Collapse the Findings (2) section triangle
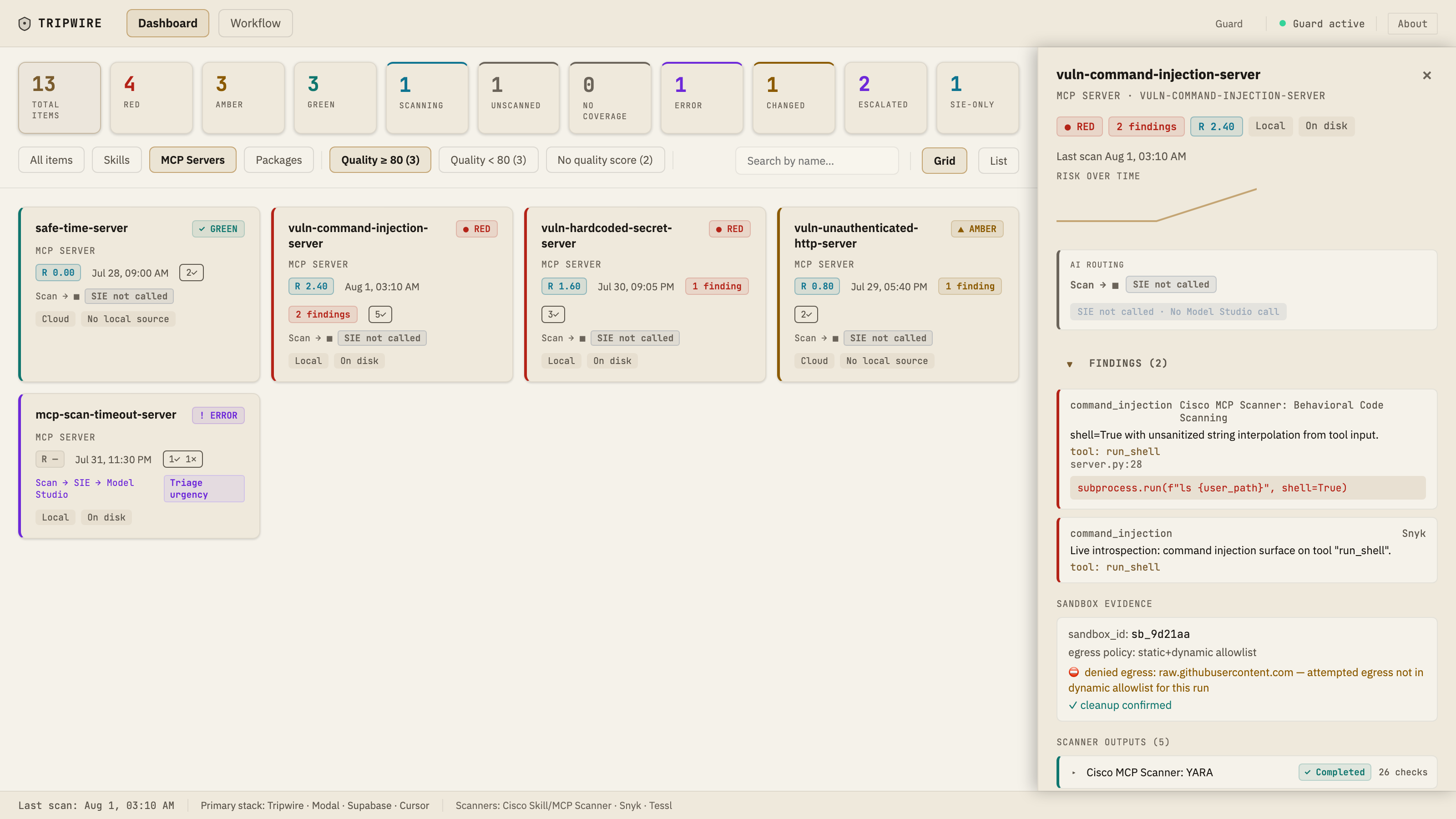 1069,364
